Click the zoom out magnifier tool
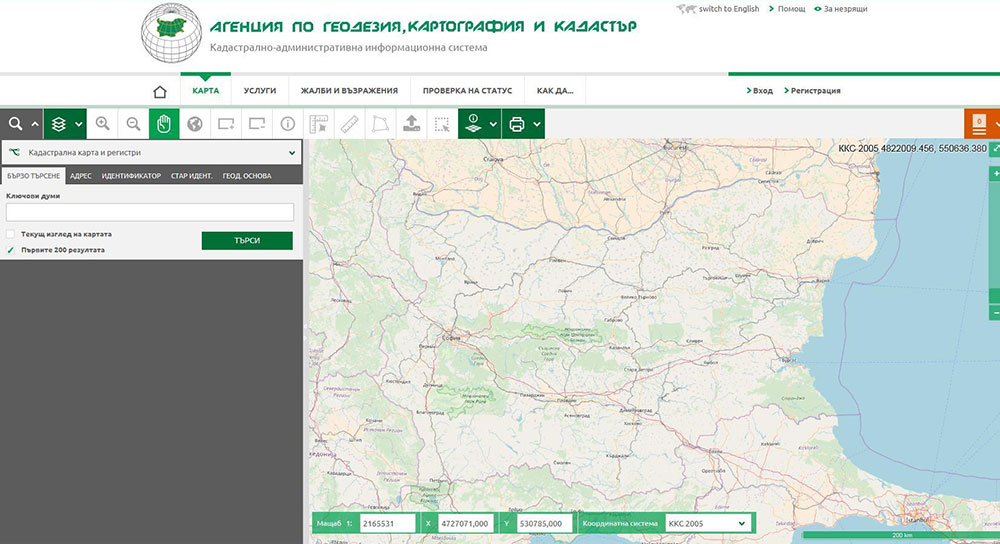Viewport: 1000px width, 544px height. 133,124
